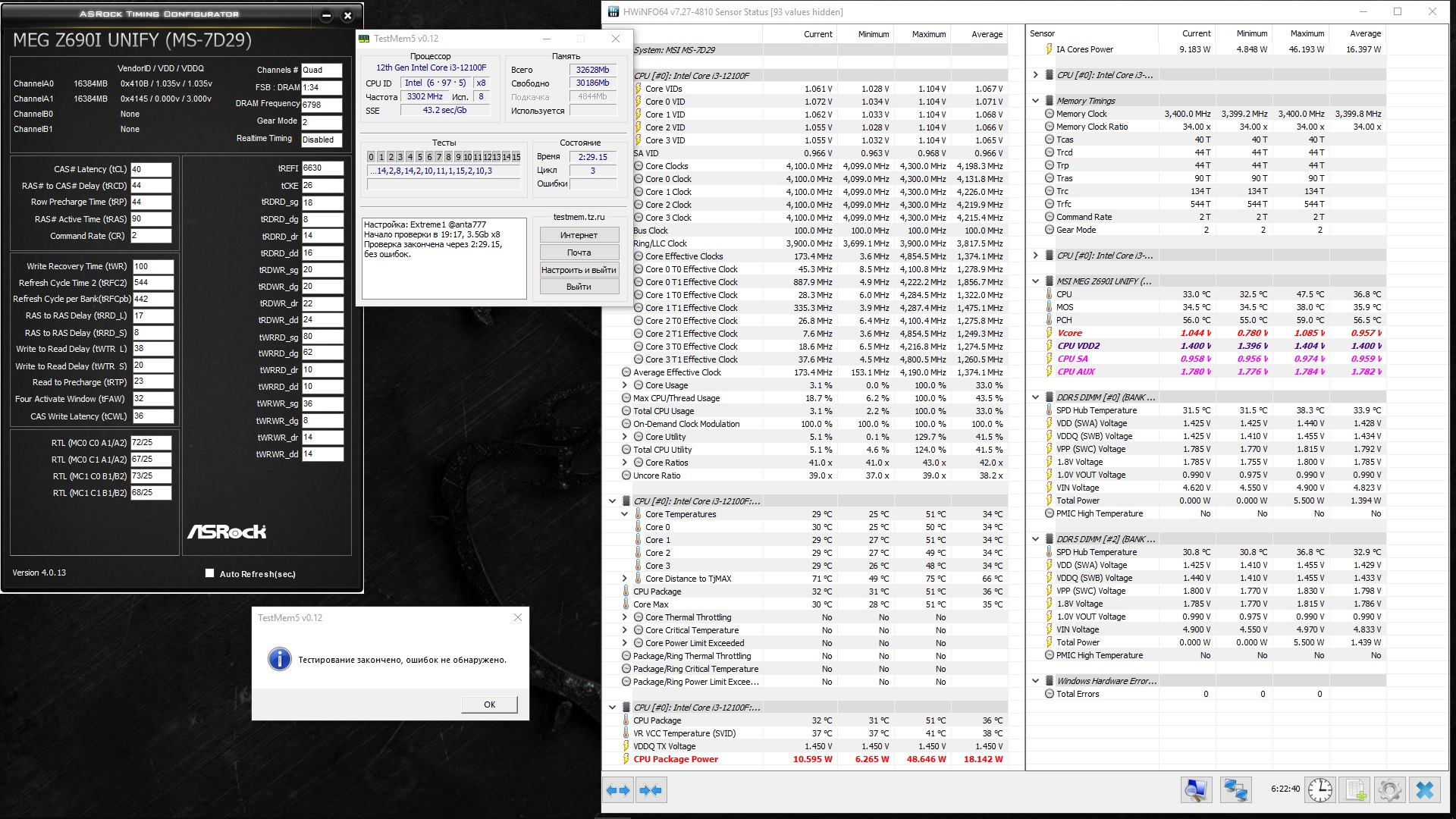Click OK in the TestMem5 dialog
The image size is (1456, 819).
pyautogui.click(x=489, y=704)
